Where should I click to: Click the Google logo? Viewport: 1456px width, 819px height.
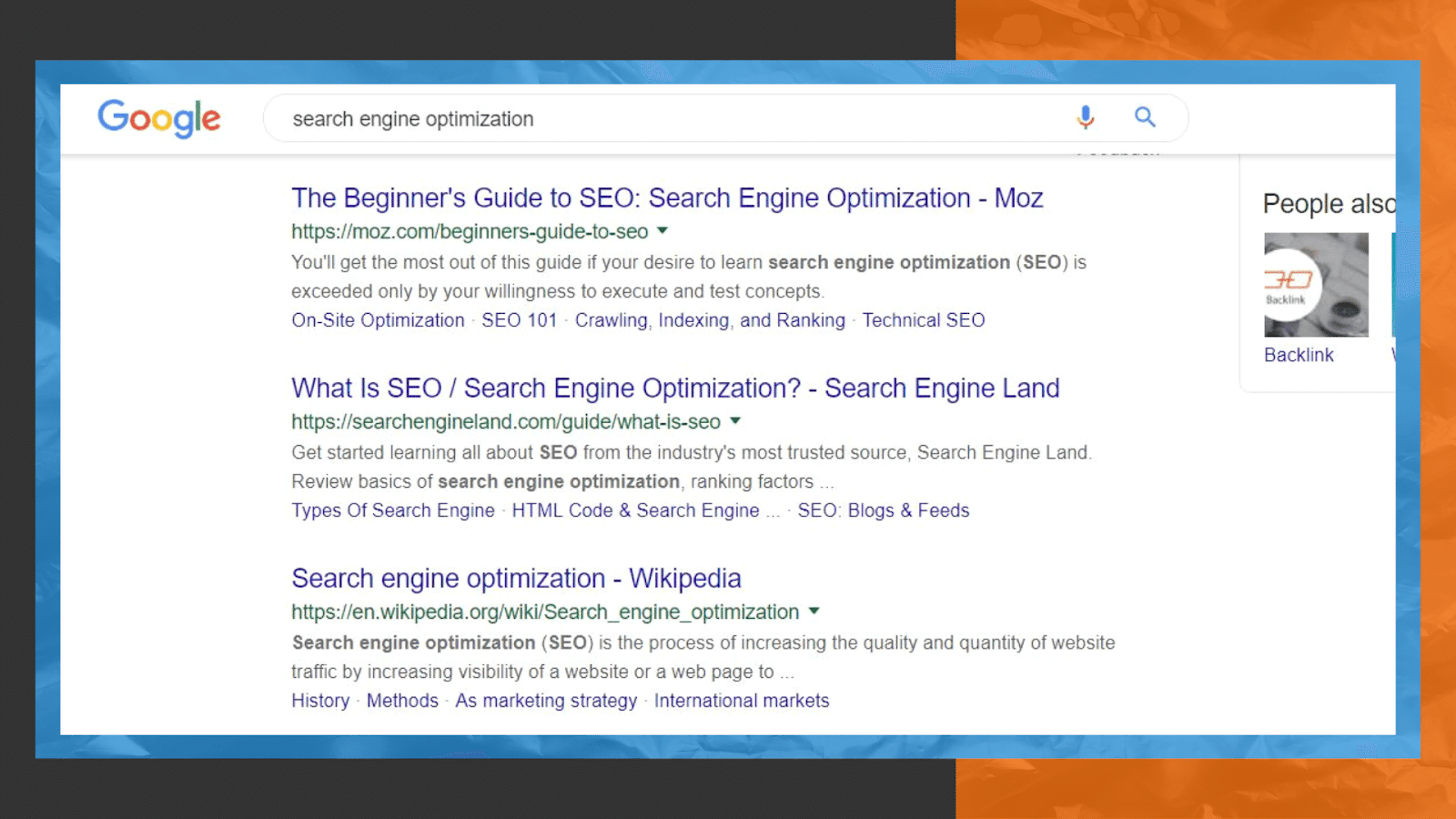click(x=159, y=118)
